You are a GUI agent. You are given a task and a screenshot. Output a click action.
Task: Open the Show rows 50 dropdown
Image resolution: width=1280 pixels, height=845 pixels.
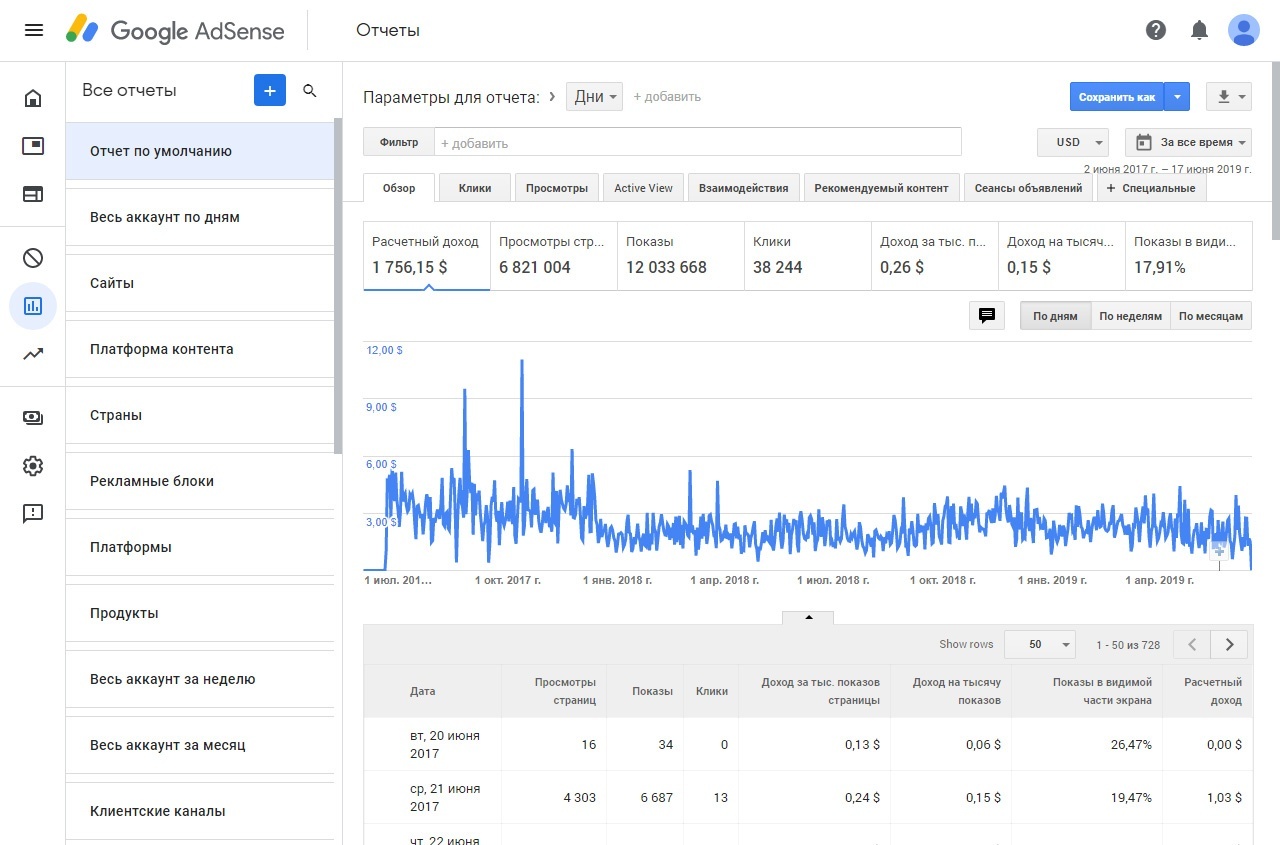coord(1039,644)
